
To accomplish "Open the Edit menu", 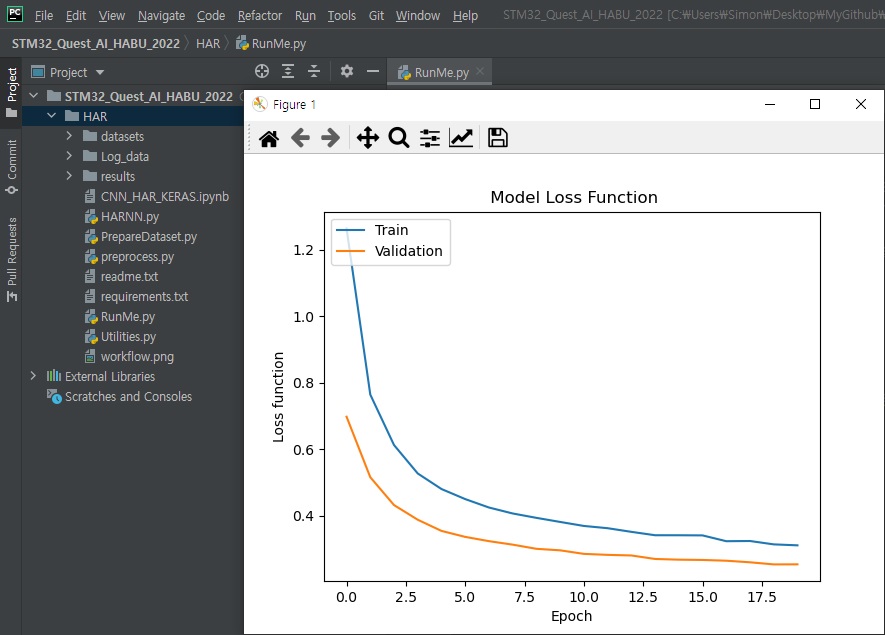I will [76, 15].
